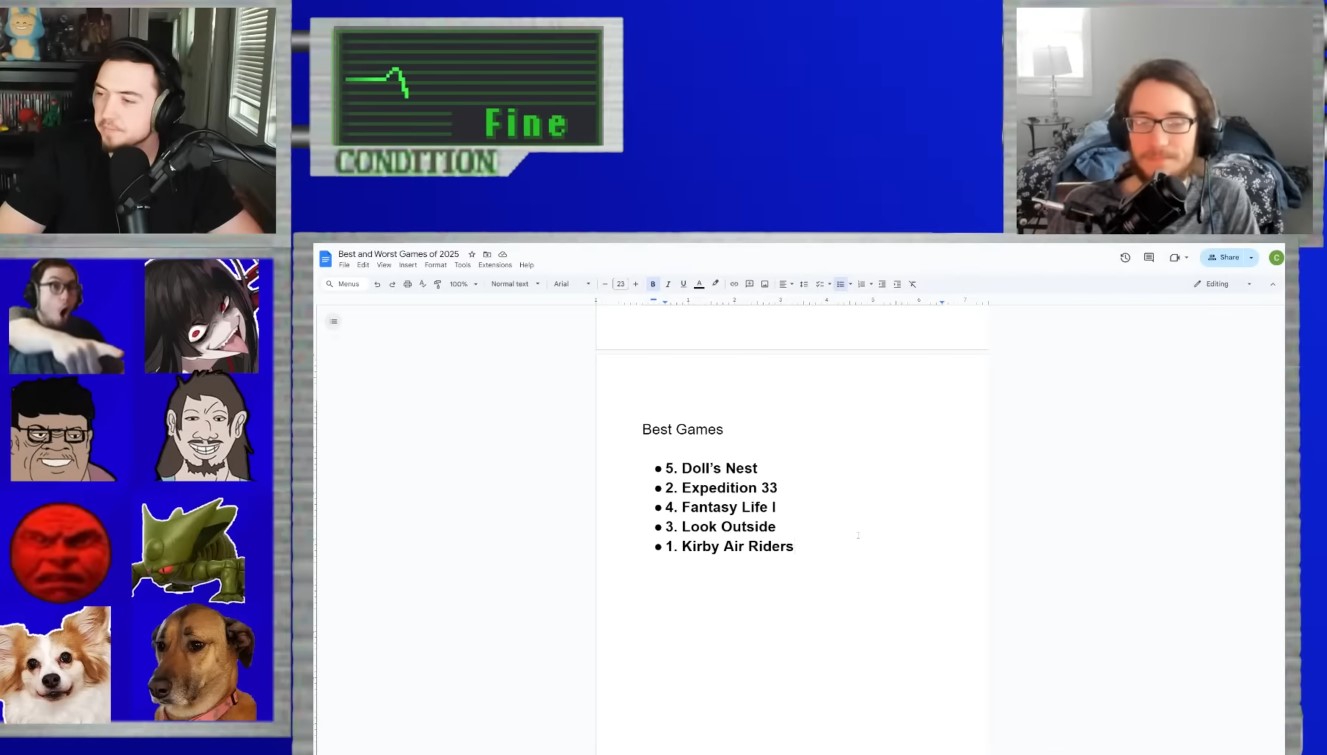Toggle the numbered list

861,284
